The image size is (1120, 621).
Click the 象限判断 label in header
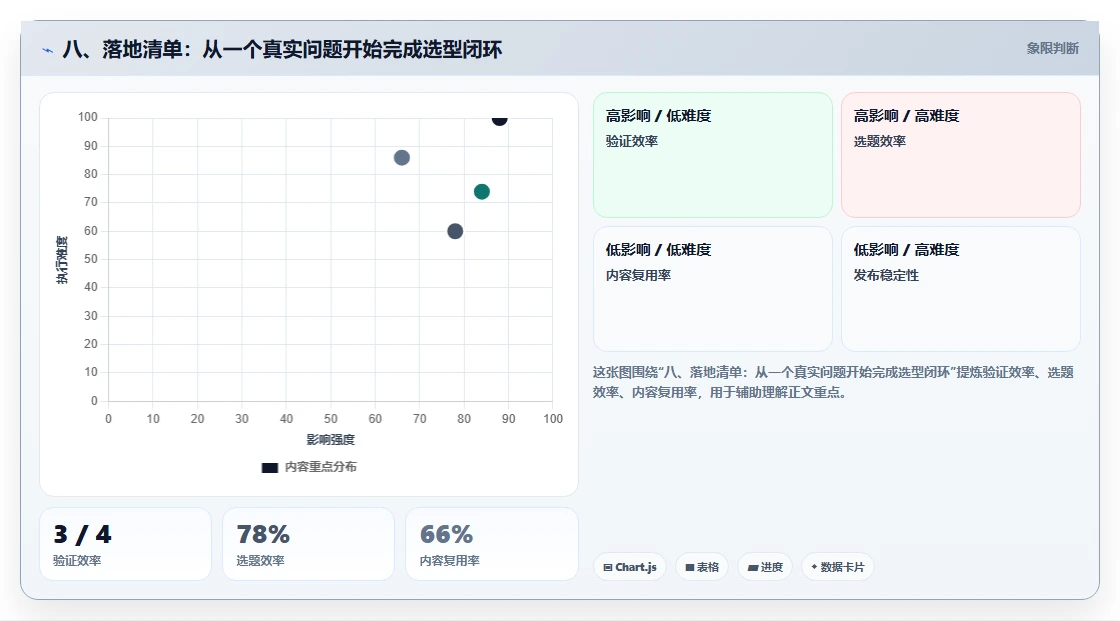(1052, 49)
